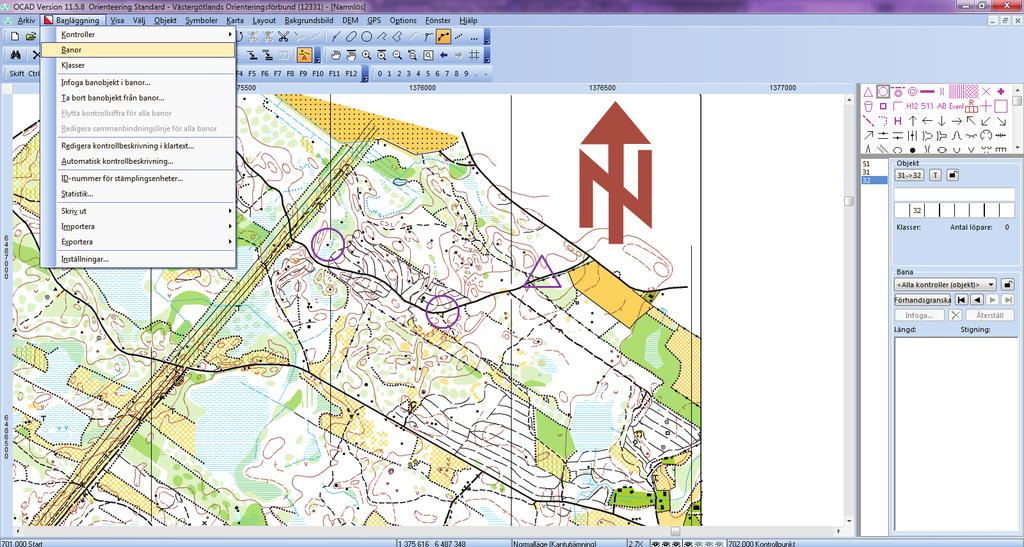Select the Start triangle symbol

869,91
